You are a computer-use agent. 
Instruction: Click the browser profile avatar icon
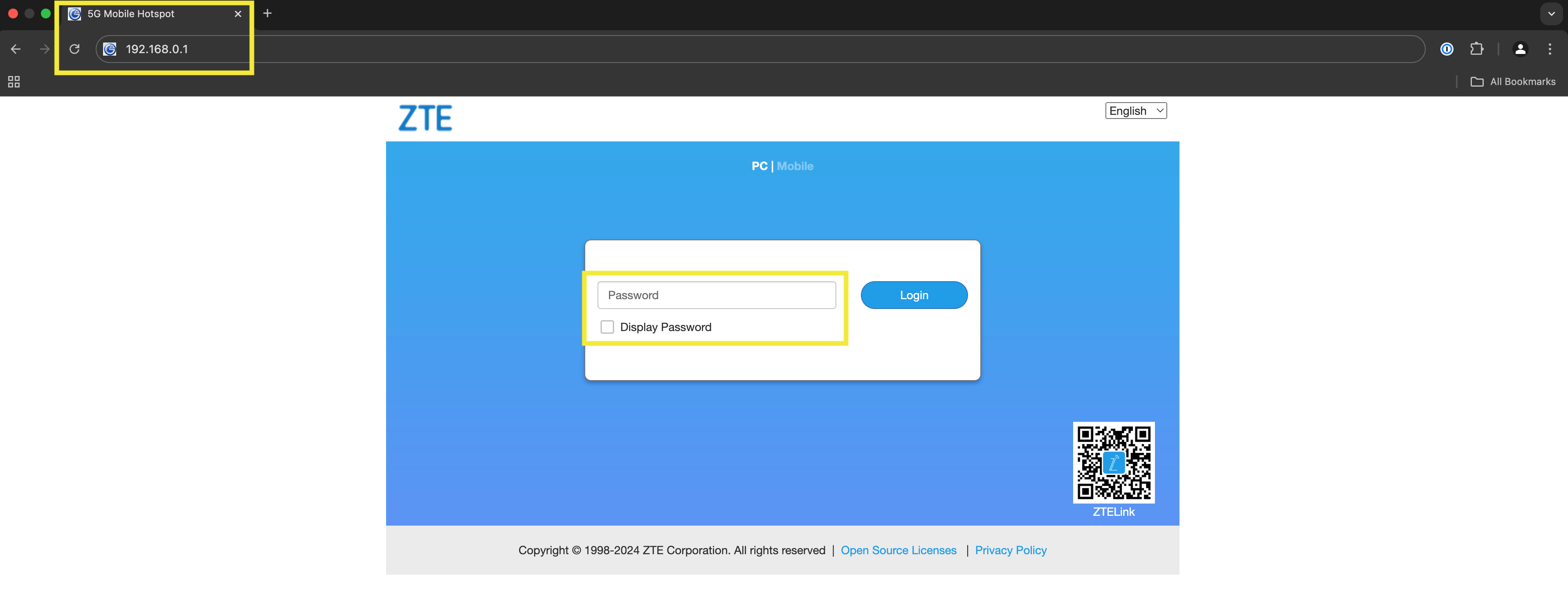point(1521,49)
